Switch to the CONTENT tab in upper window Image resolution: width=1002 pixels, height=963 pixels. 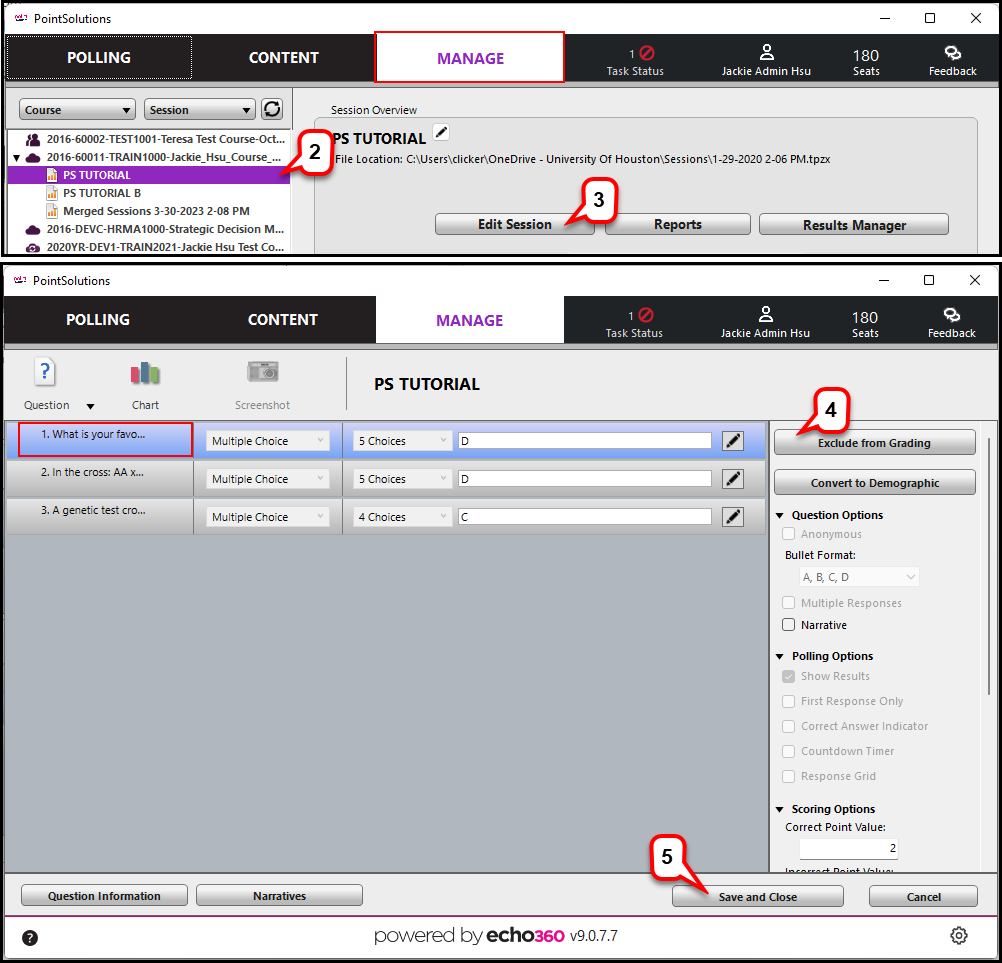point(283,58)
